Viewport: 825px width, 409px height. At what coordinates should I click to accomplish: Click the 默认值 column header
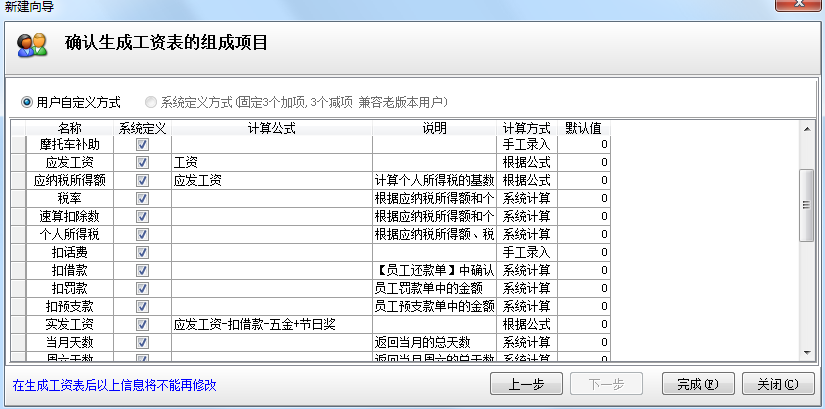tap(583, 128)
